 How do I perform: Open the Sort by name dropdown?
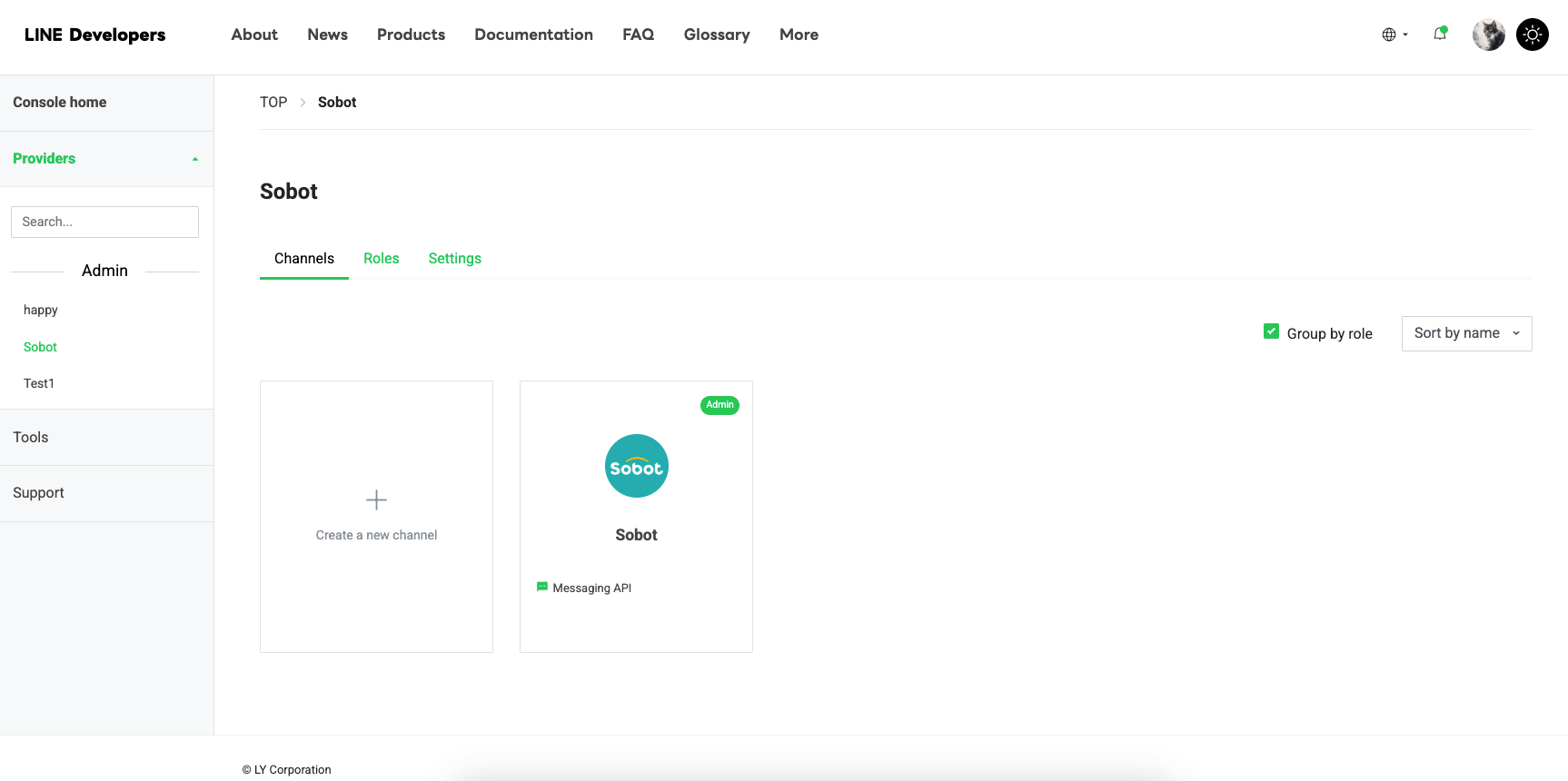(x=1466, y=333)
